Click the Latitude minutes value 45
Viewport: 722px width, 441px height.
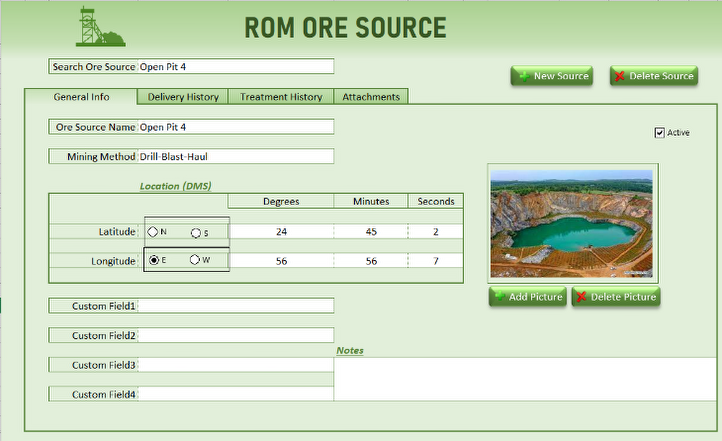coord(371,232)
